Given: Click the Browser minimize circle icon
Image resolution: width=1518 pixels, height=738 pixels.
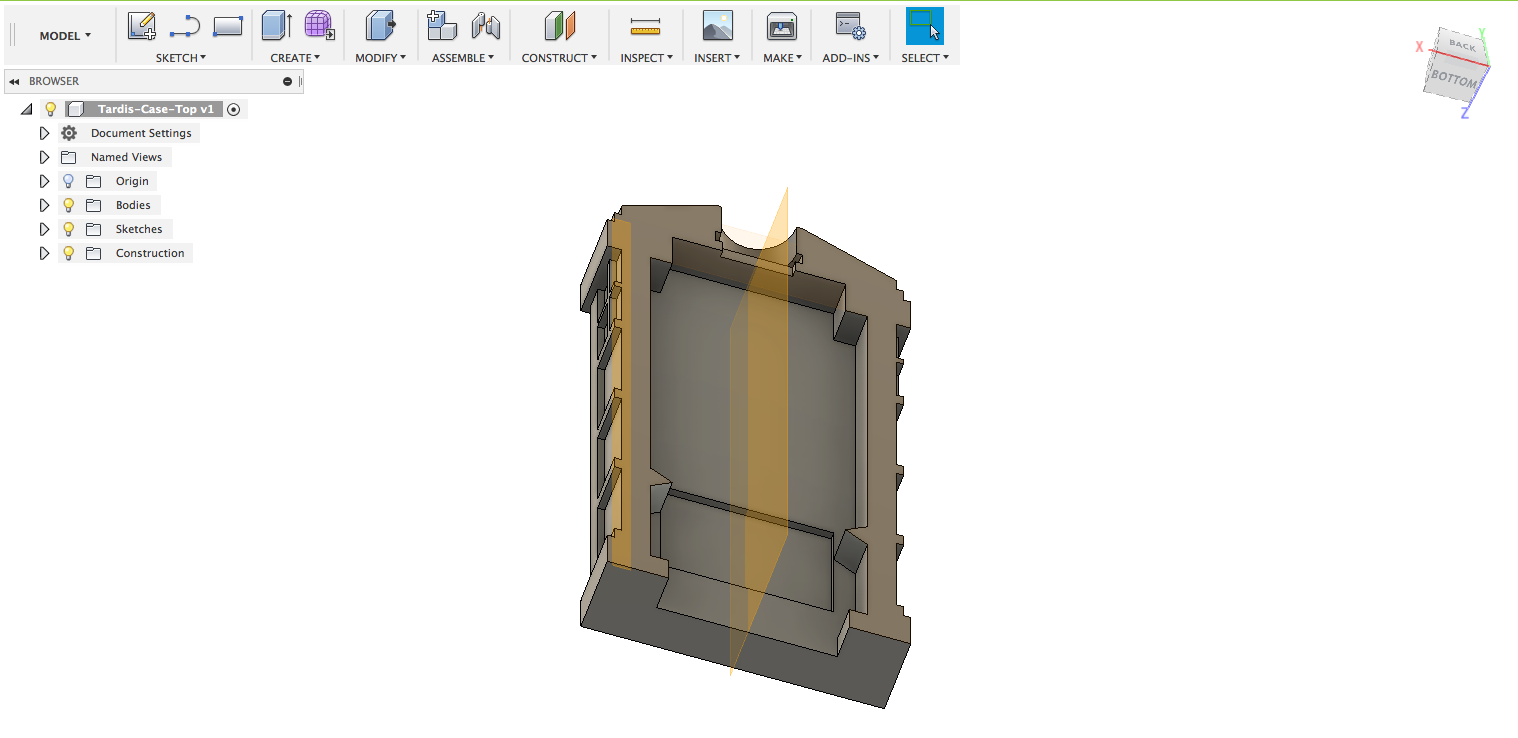Looking at the screenshot, I should point(287,81).
